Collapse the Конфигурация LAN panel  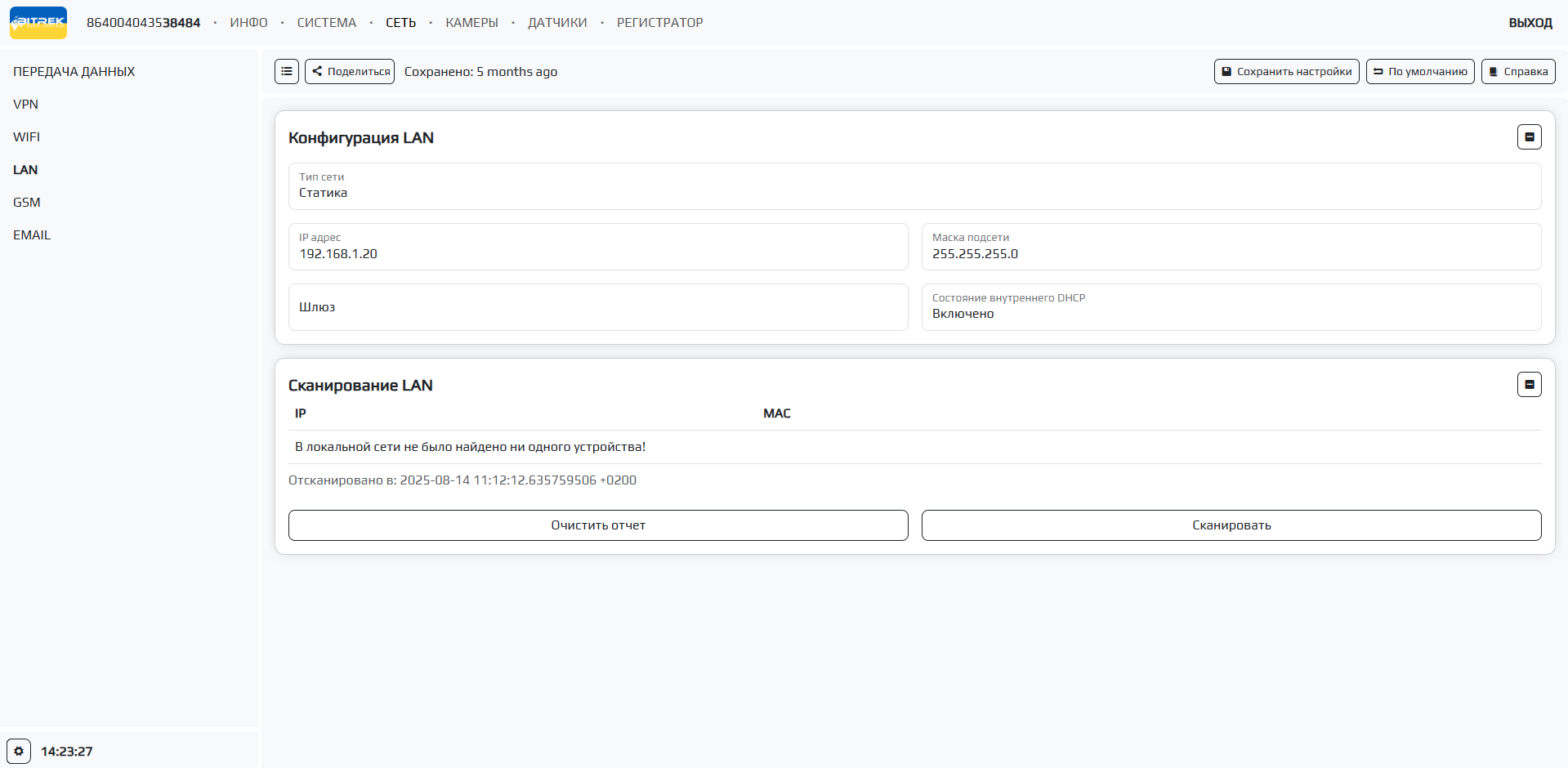tap(1529, 137)
